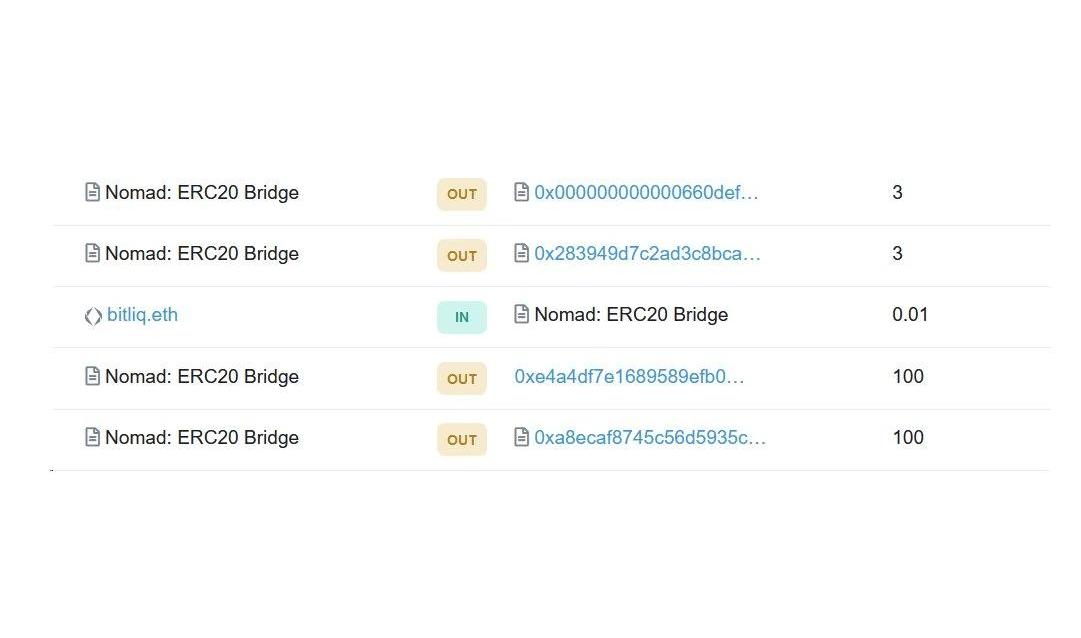
Task: Click contract icon beside first Nomad: ERC20 Bridge
Action: (x=92, y=192)
